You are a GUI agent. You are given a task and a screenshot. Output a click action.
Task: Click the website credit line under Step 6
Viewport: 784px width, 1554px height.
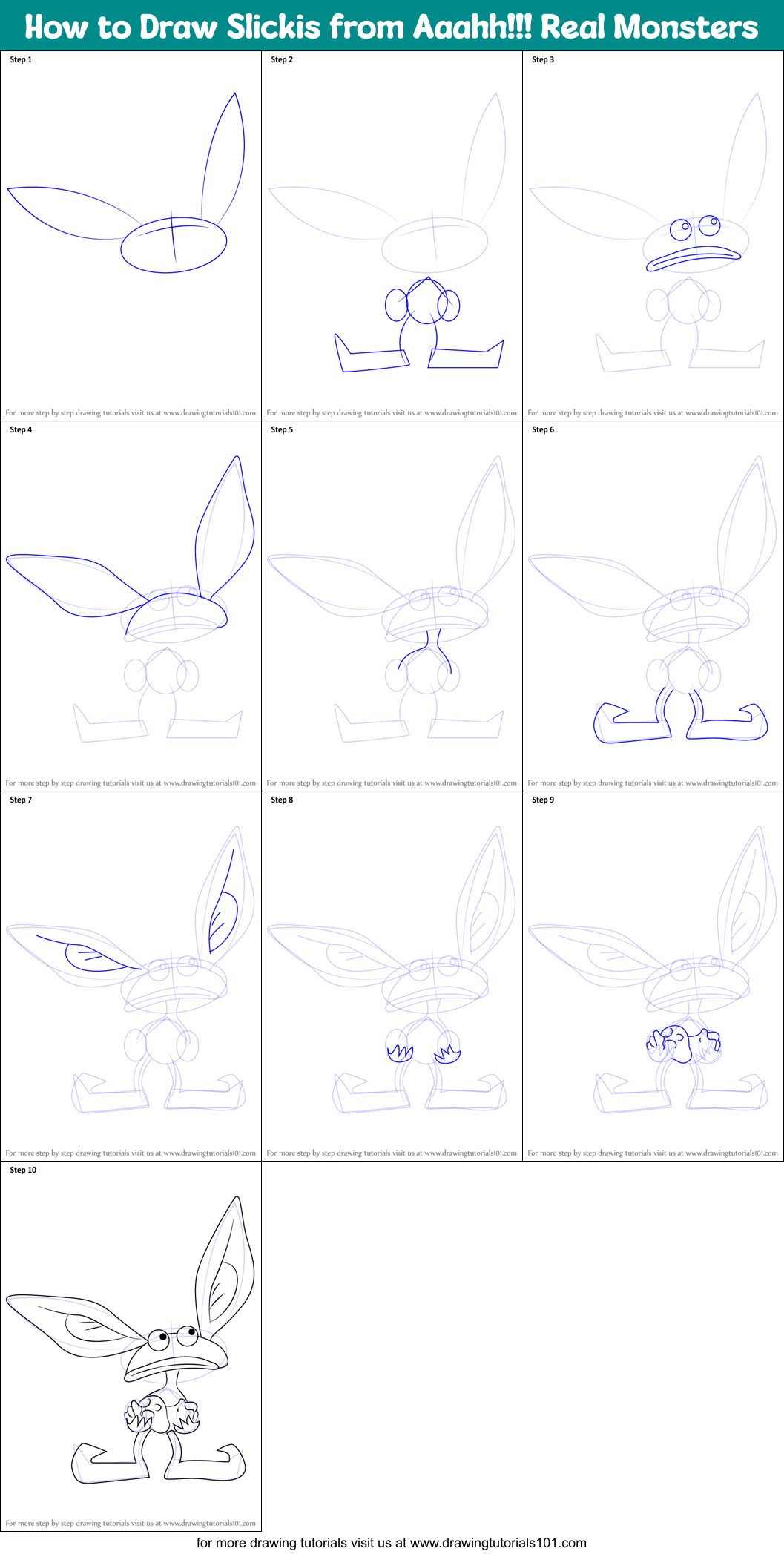coord(653,783)
